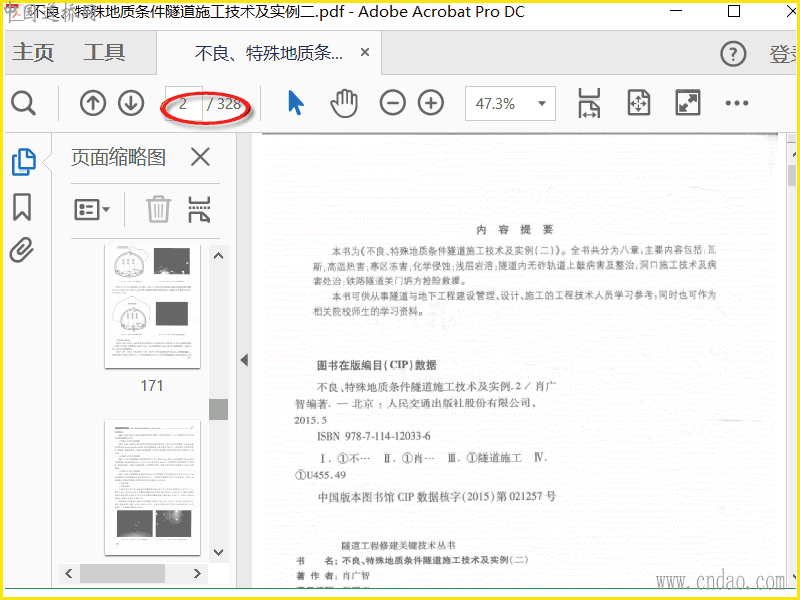Go to next page arrow
Viewport: 800px width, 600px height.
(131, 104)
